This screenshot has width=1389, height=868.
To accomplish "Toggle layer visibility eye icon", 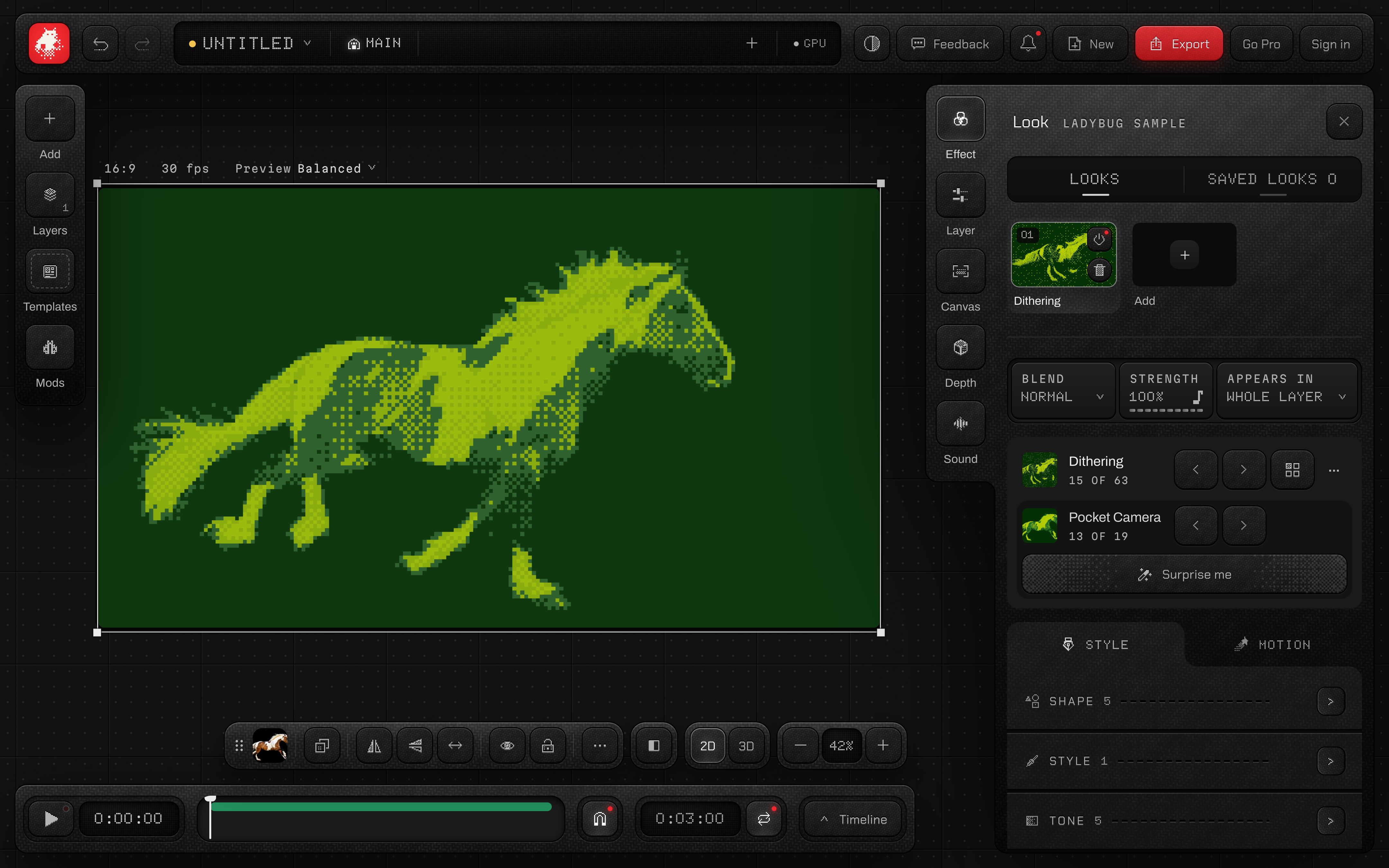I will point(507,746).
